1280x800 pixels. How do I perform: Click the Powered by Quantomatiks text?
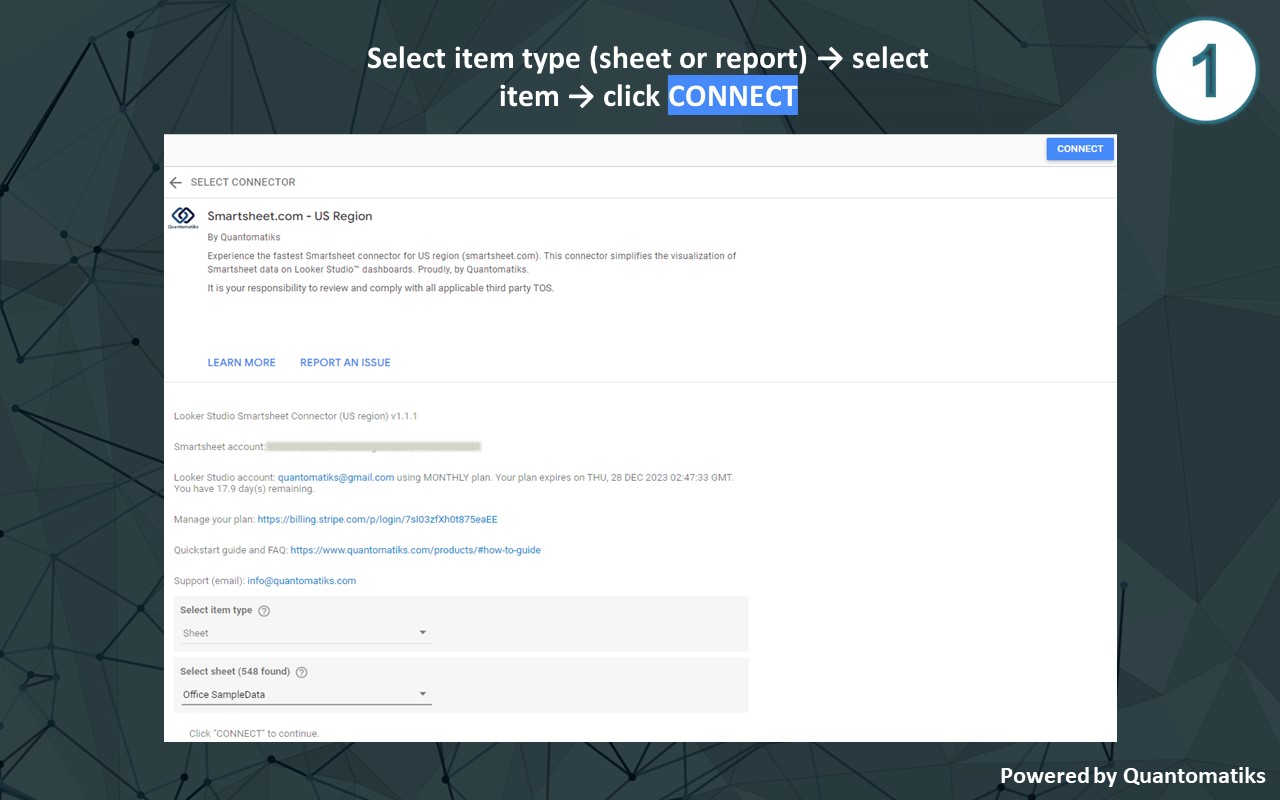pos(1132,776)
